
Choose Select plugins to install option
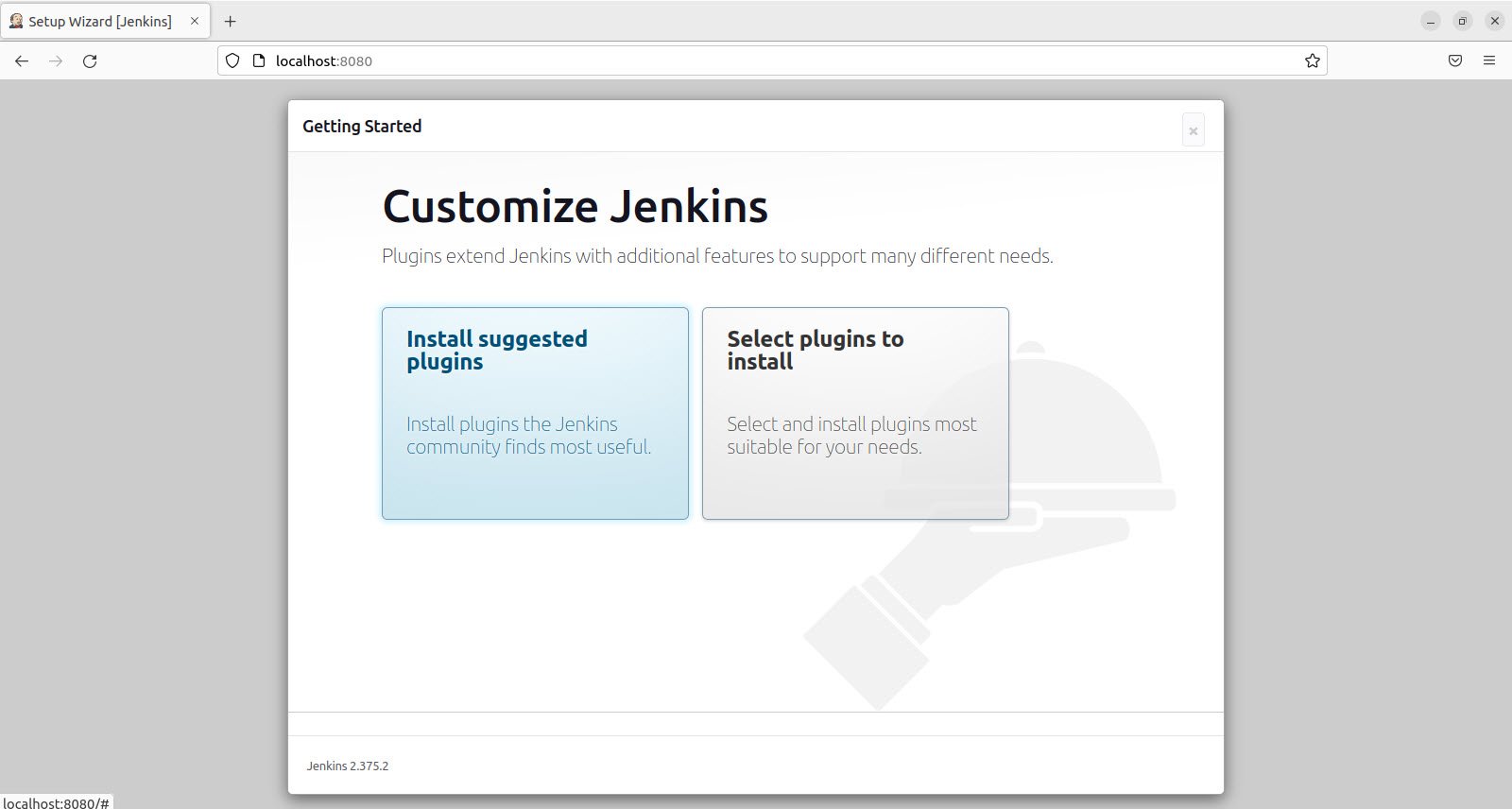click(855, 413)
